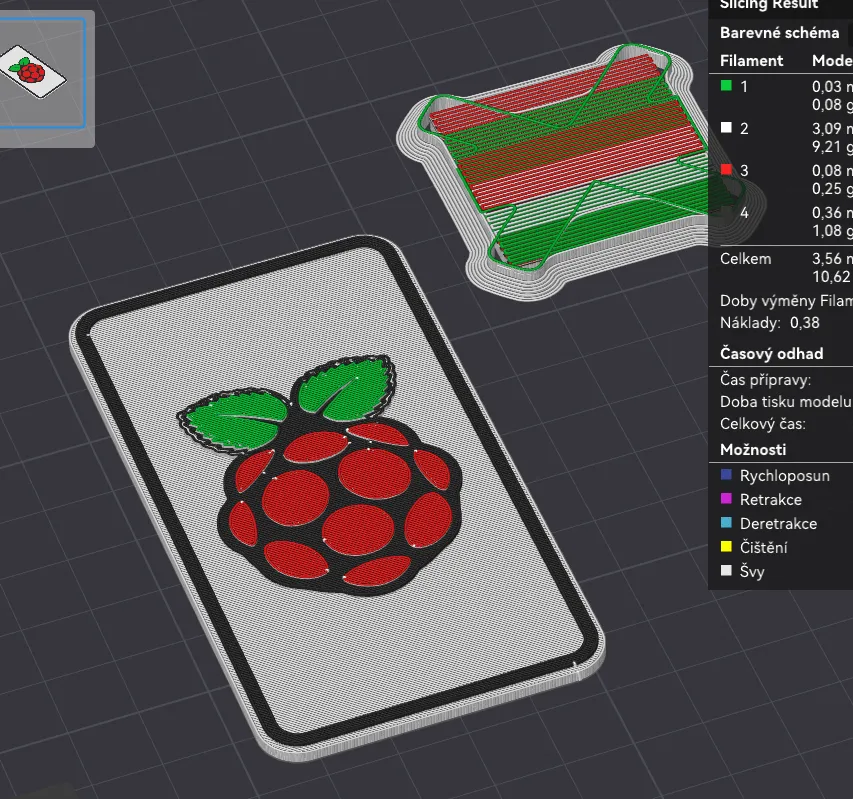Click white filament 2 color swatch
853x799 pixels.
click(x=726, y=128)
